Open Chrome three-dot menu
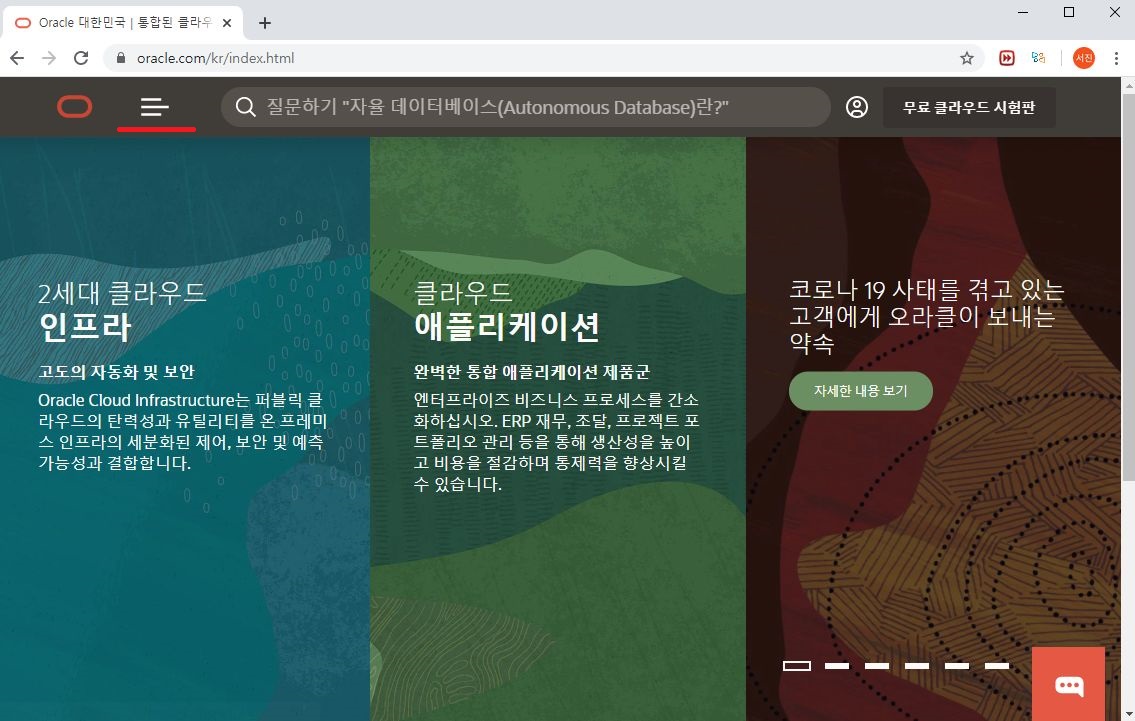Viewport: 1135px width, 721px height. click(1116, 58)
